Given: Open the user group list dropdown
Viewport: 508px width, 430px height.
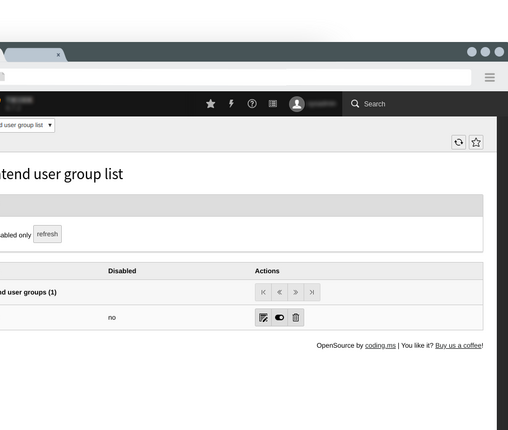Looking at the screenshot, I should [x=27, y=125].
